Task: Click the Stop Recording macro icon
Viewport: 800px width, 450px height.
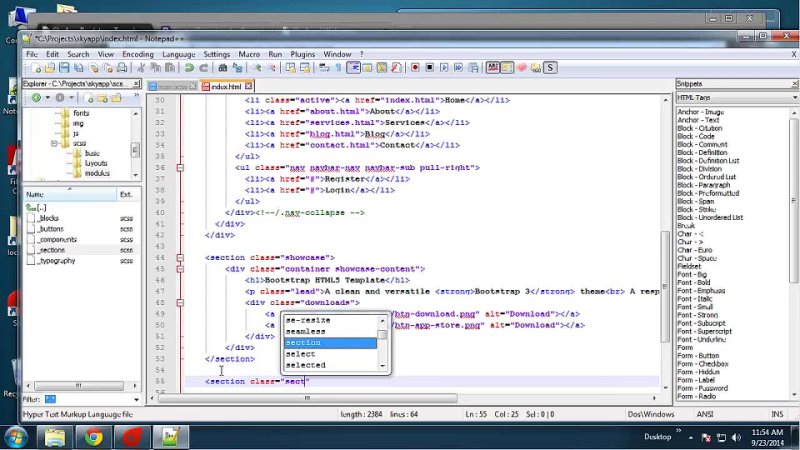Action: 430,68
